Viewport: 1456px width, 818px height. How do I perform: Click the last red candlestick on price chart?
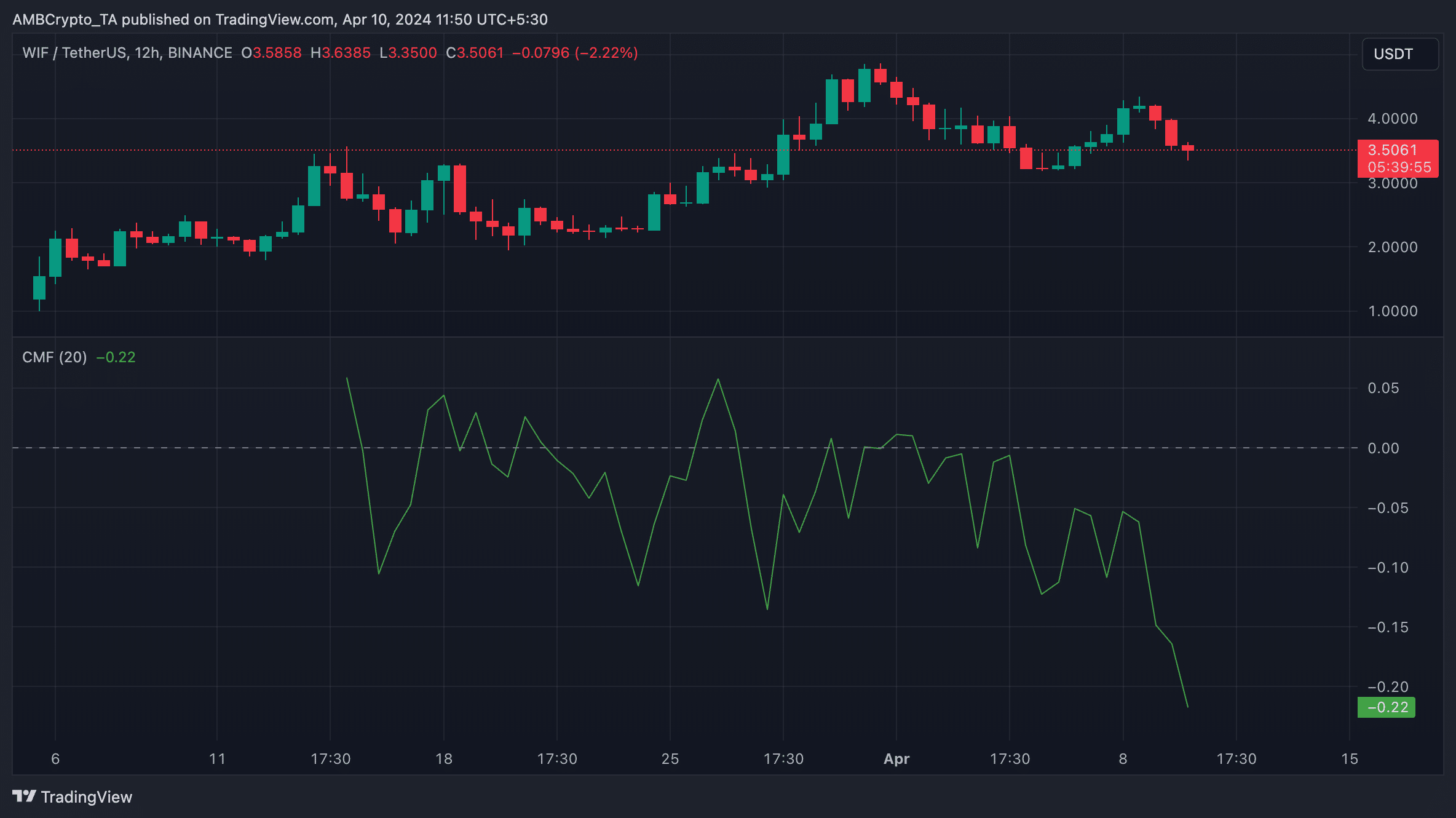(x=1188, y=148)
